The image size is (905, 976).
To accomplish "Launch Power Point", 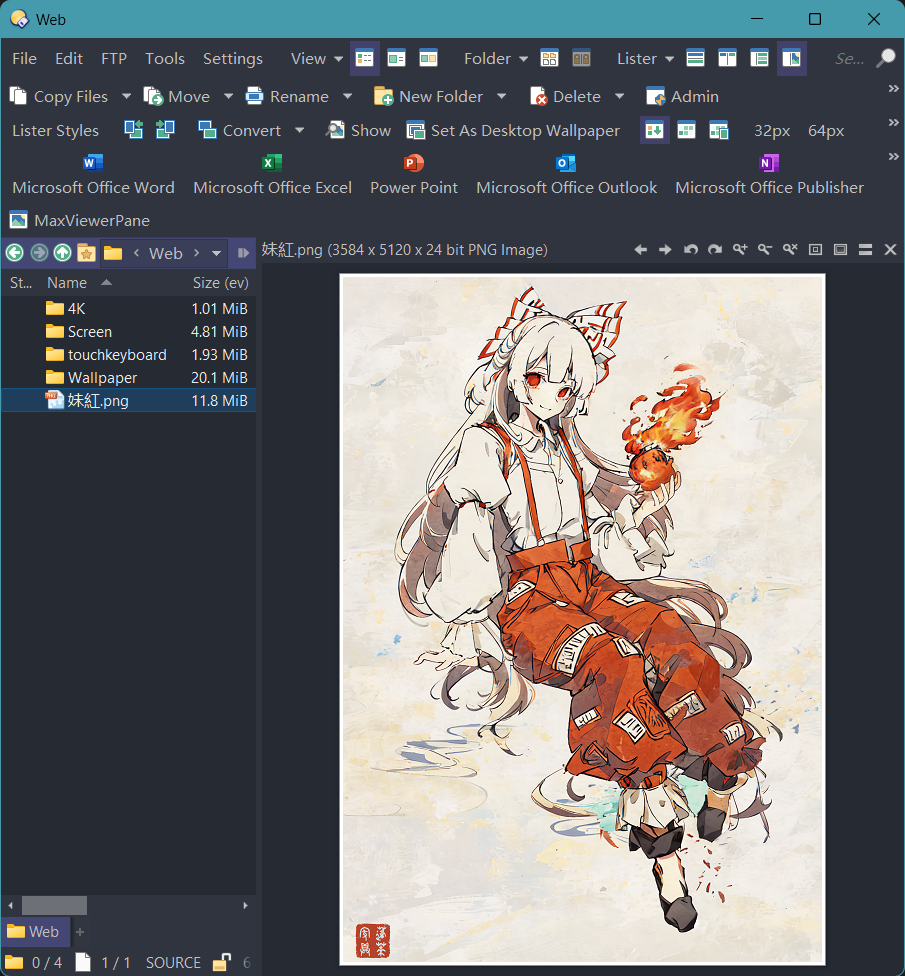I will 414,175.
